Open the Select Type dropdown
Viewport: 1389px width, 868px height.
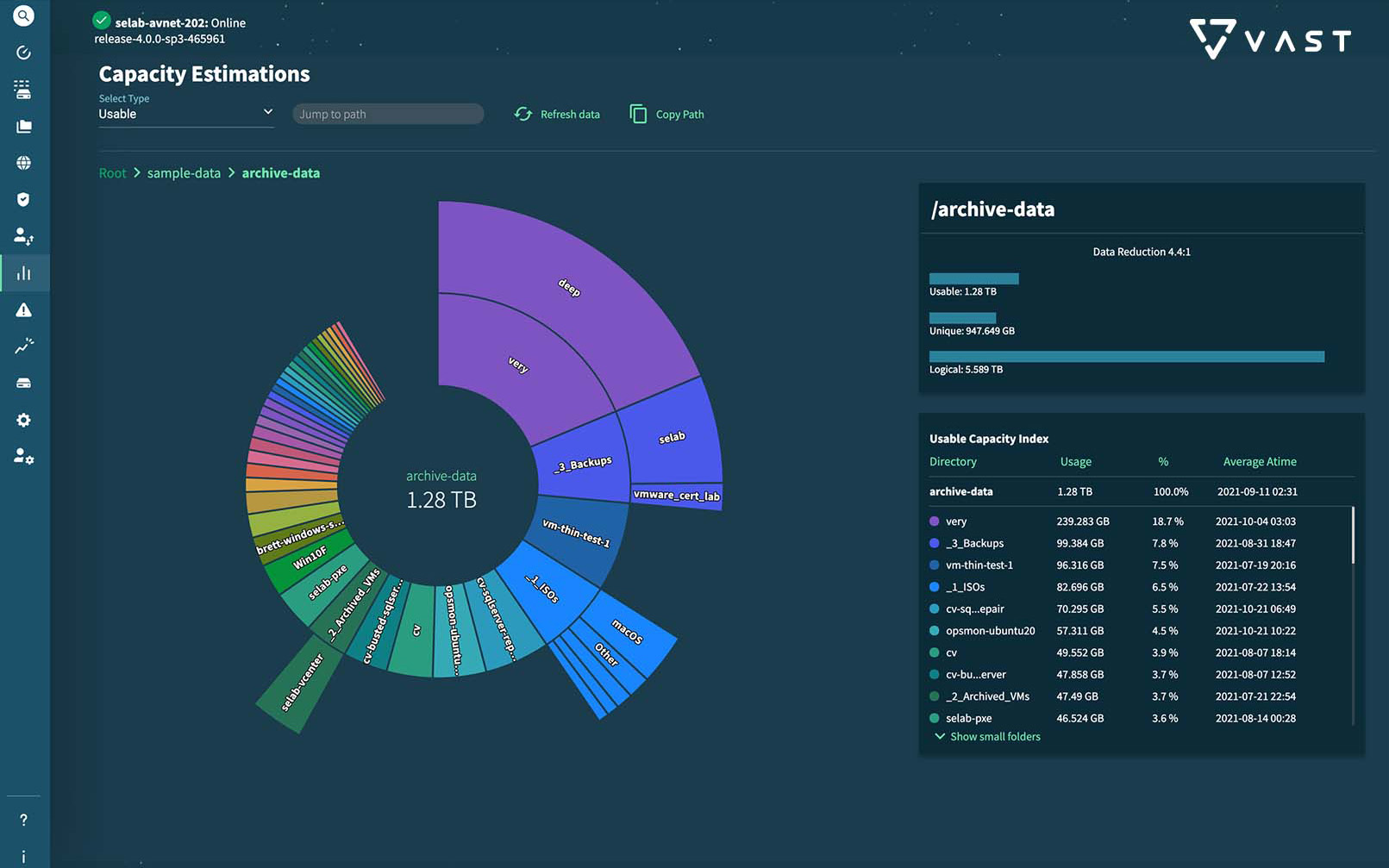pyautogui.click(x=185, y=114)
